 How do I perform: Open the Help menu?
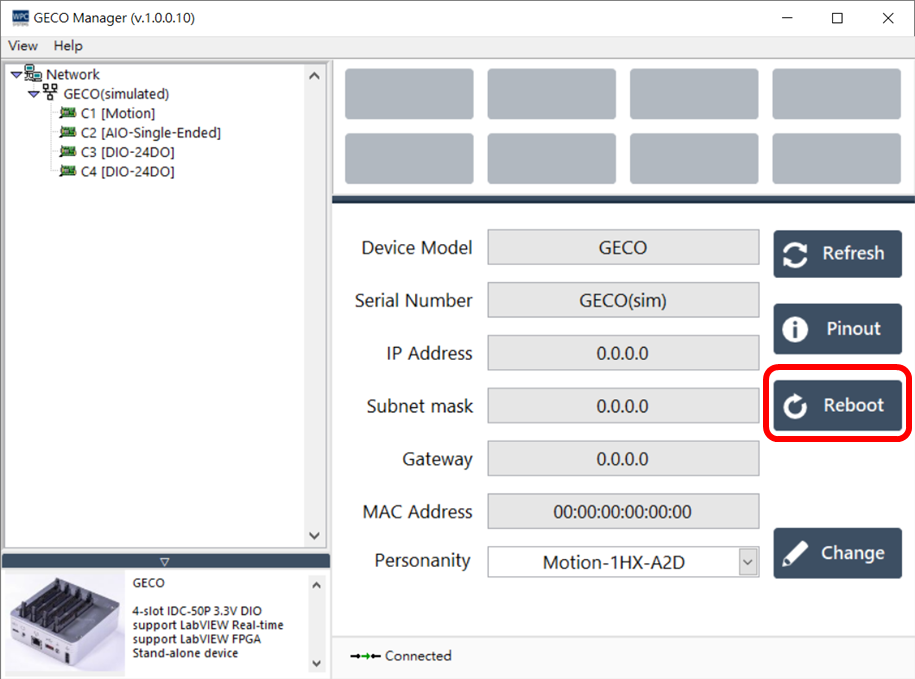click(68, 46)
